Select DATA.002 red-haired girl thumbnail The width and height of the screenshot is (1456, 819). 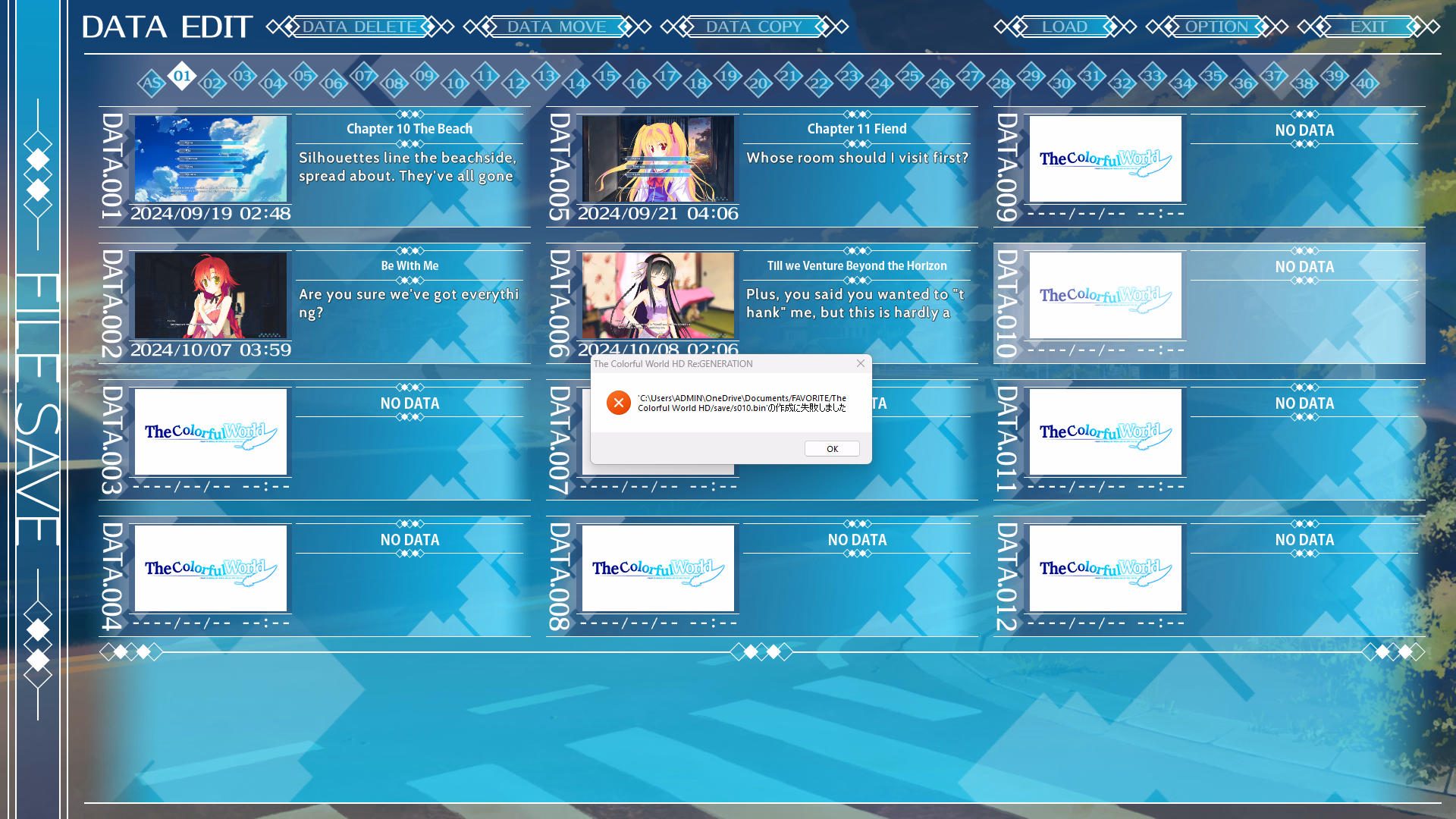pyautogui.click(x=211, y=295)
